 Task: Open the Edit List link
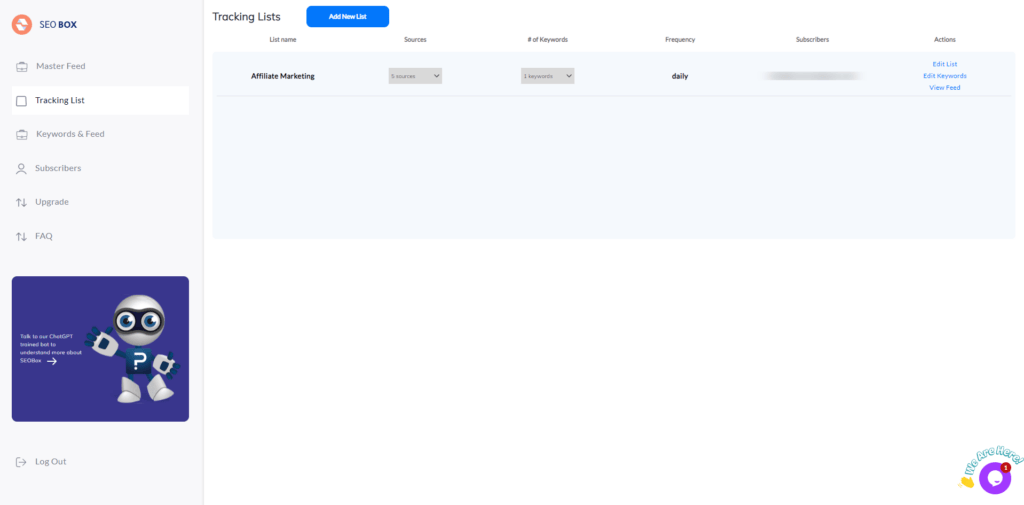(x=944, y=64)
